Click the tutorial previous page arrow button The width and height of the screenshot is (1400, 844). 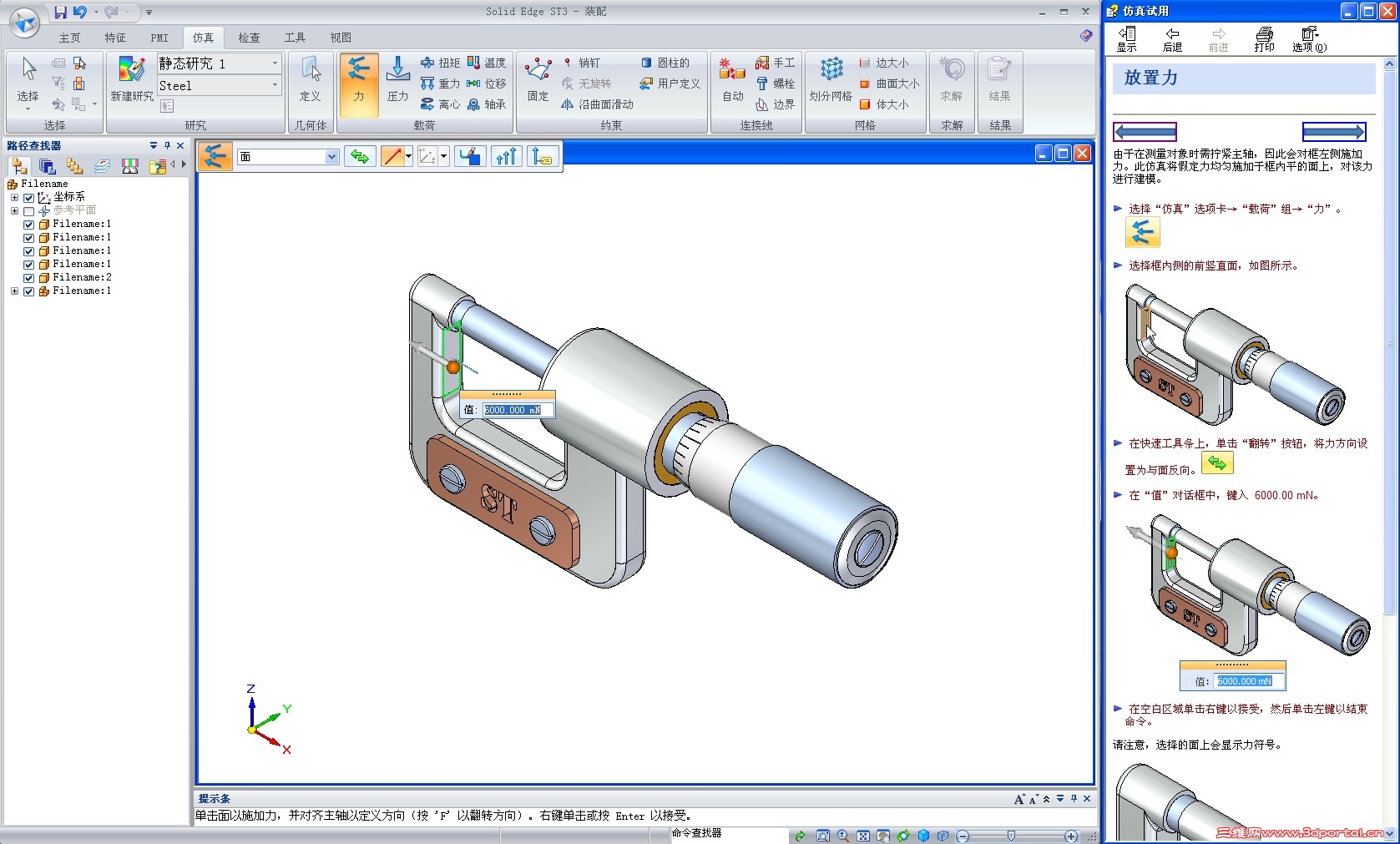click(x=1145, y=132)
